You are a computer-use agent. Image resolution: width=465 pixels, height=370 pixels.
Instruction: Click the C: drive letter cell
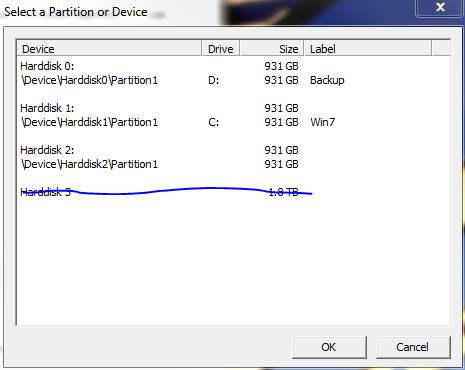click(x=214, y=122)
